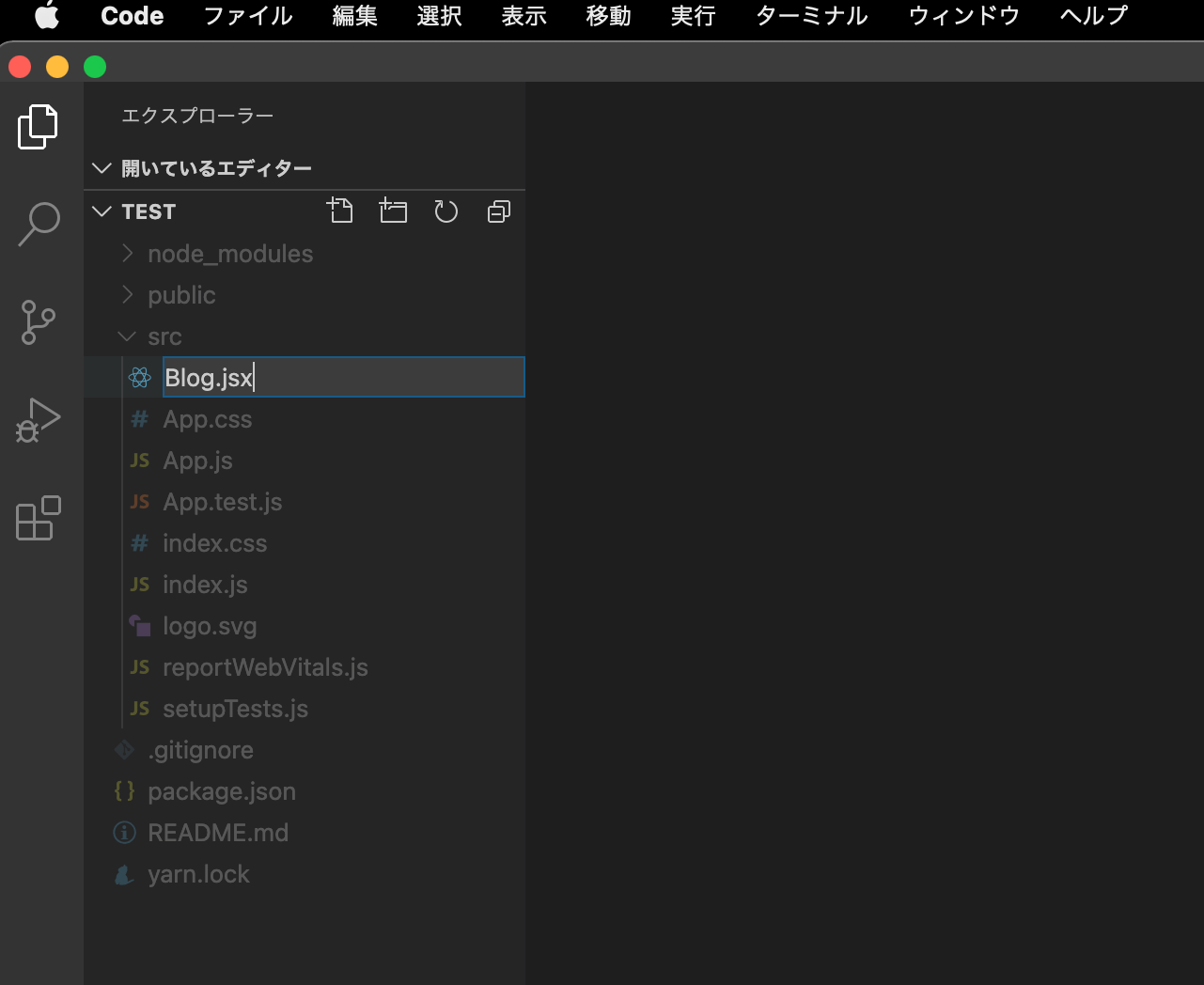Click the New Folder icon in TEST header
Image resolution: width=1204 pixels, height=985 pixels.
coord(393,211)
